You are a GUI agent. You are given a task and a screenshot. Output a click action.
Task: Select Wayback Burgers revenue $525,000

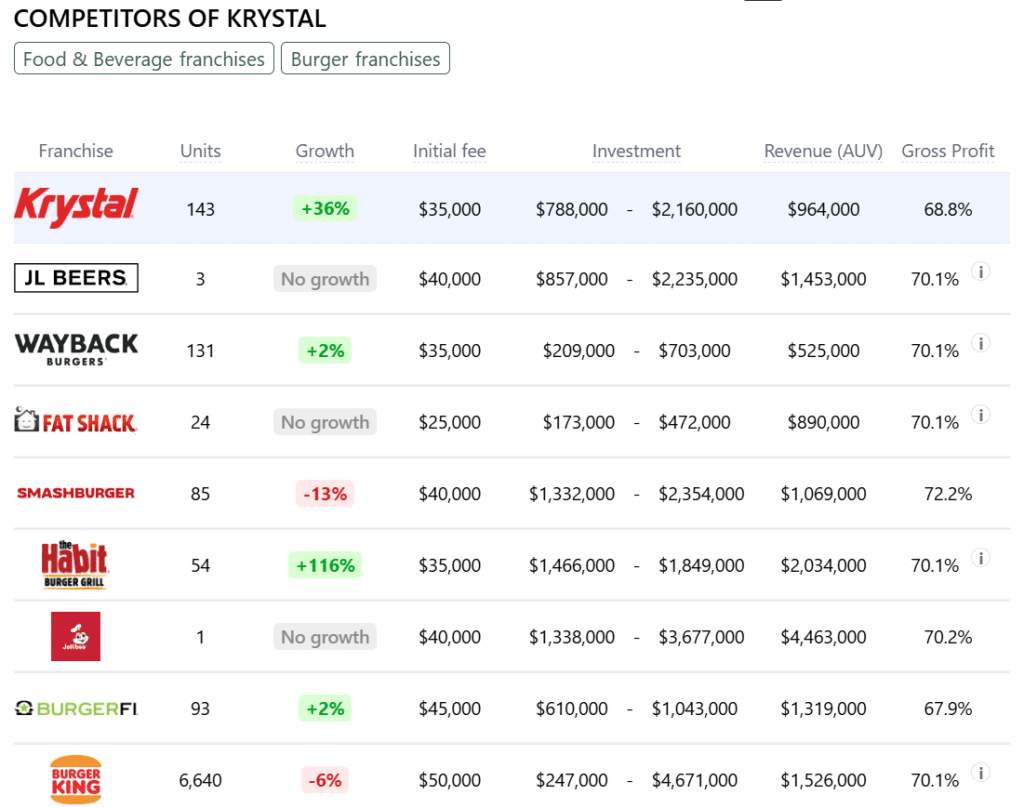coord(824,351)
